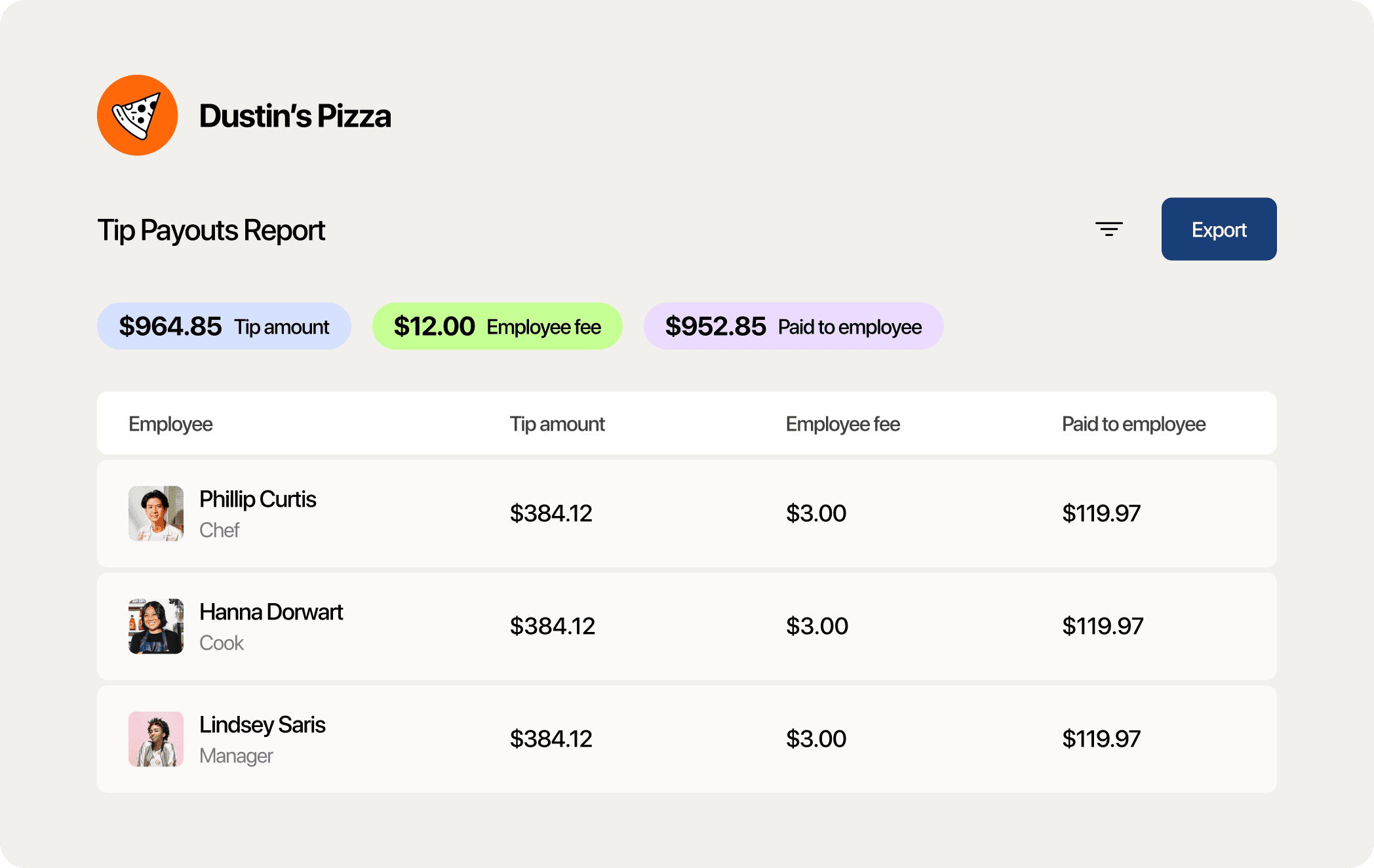Open the filter options icon
Screen dimensions: 1374x868
coord(1109,229)
